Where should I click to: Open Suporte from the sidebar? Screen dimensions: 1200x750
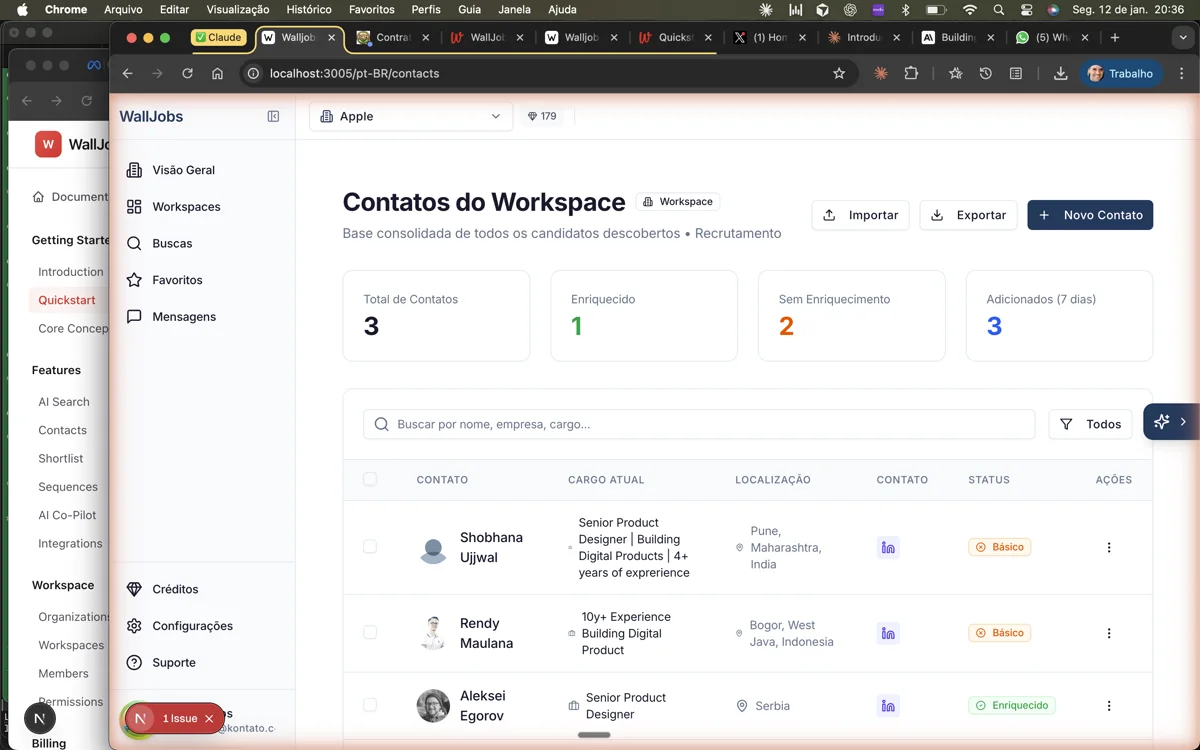tap(173, 662)
